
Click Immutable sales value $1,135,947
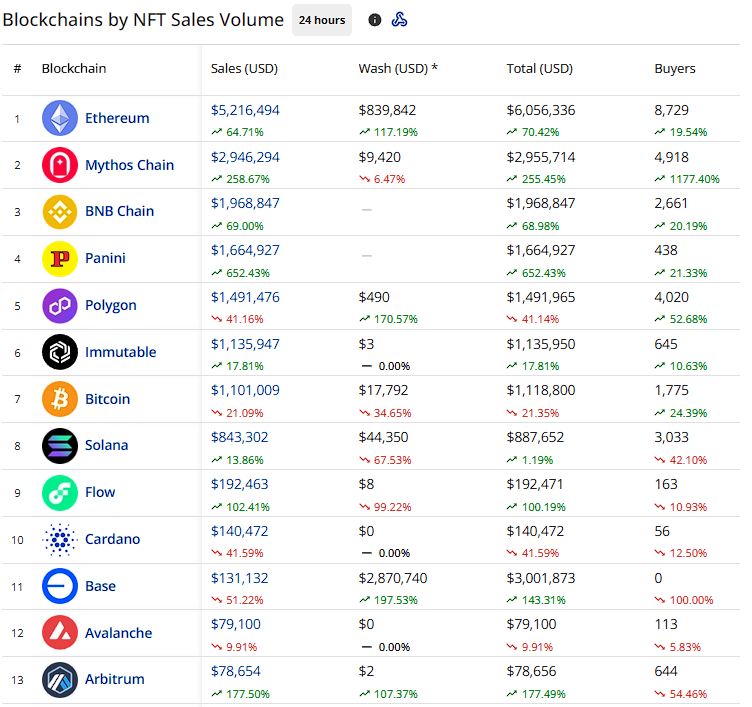245,344
